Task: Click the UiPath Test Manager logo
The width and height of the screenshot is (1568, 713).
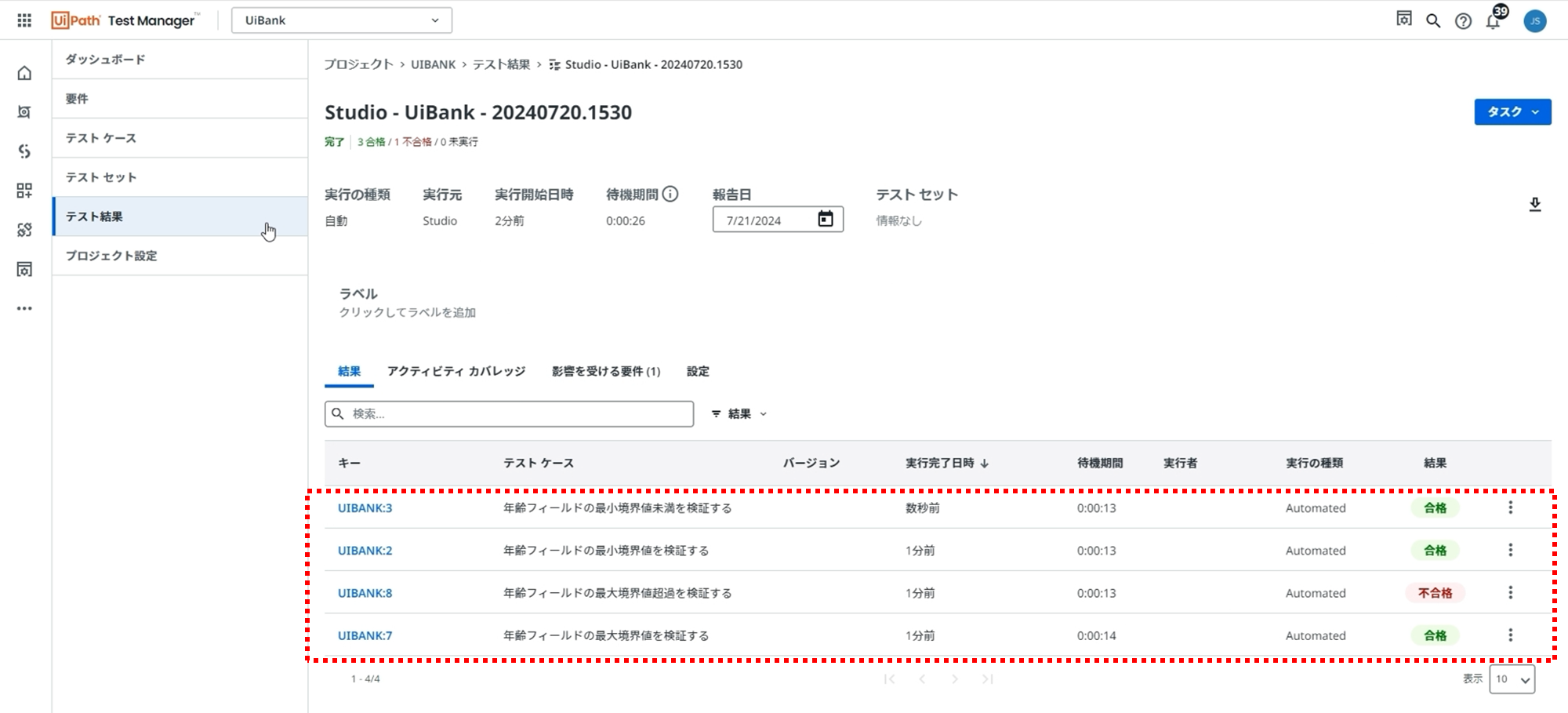Action: pyautogui.click(x=125, y=20)
